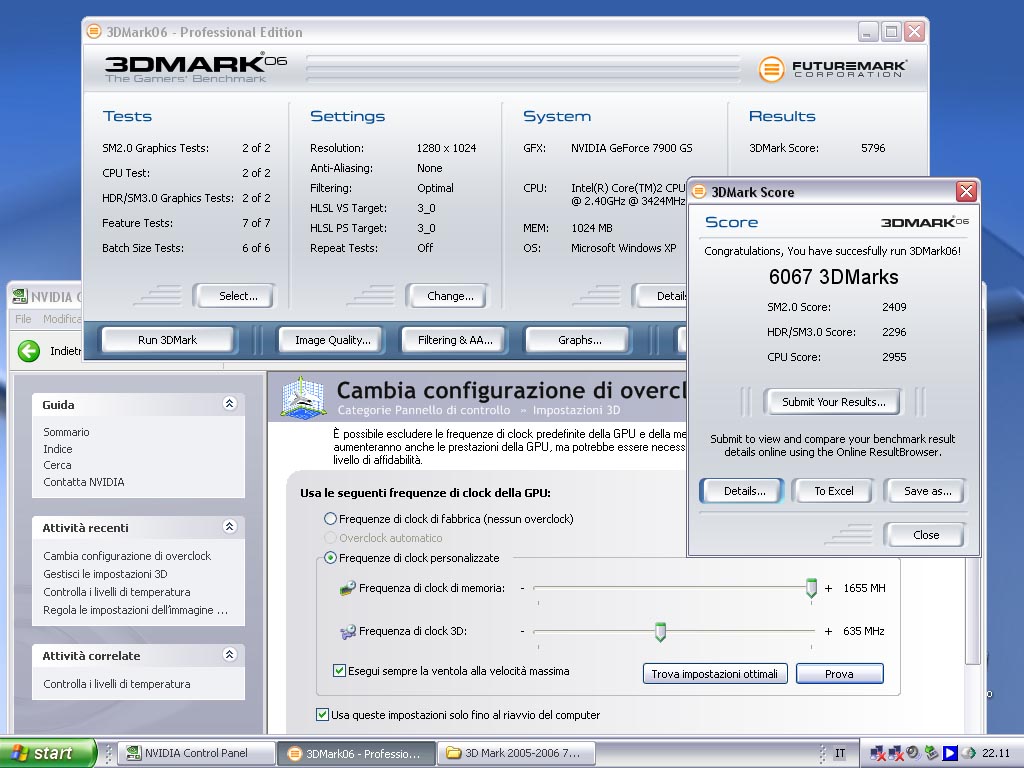
Task: Click the Graphs button
Action: pyautogui.click(x=579, y=340)
